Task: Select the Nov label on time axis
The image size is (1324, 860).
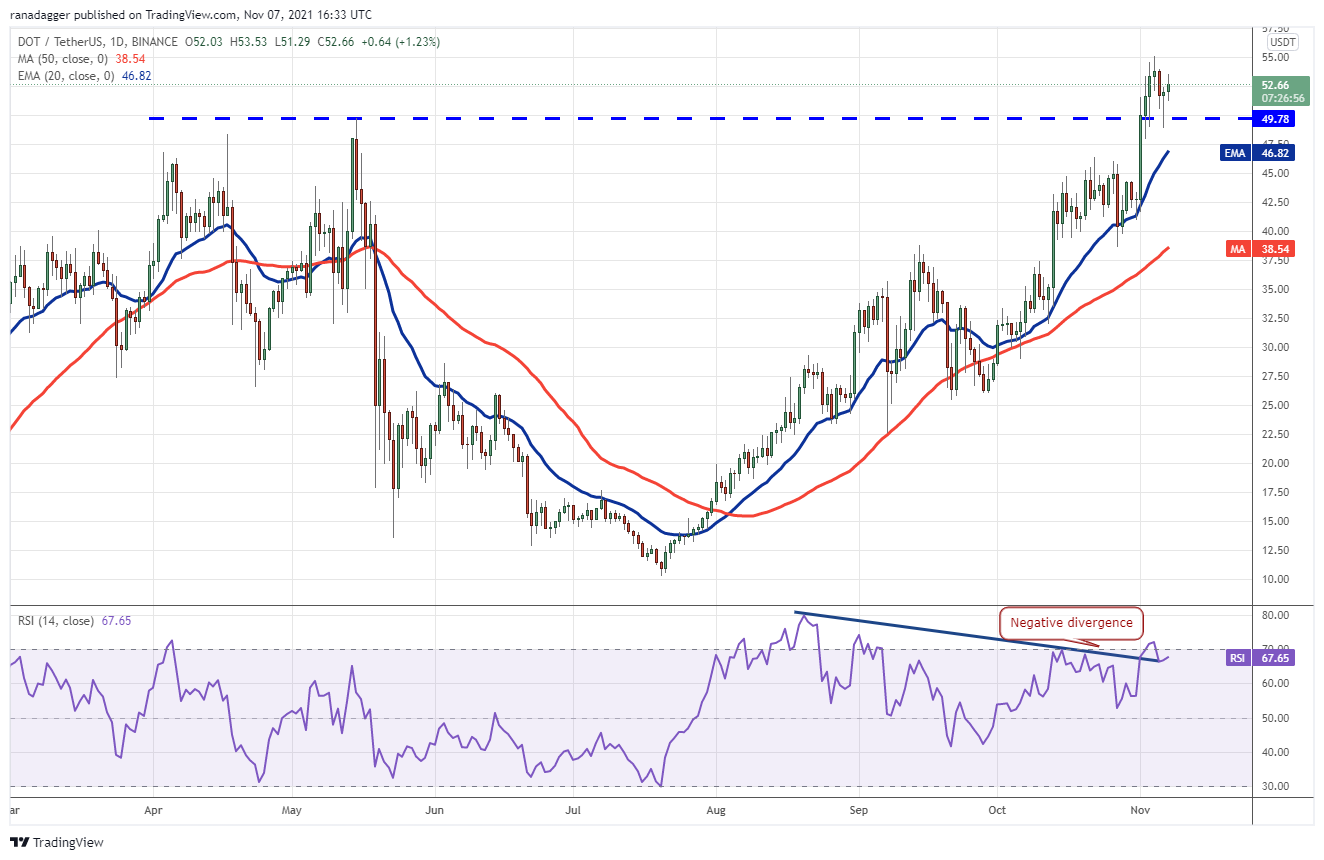Action: [1140, 812]
